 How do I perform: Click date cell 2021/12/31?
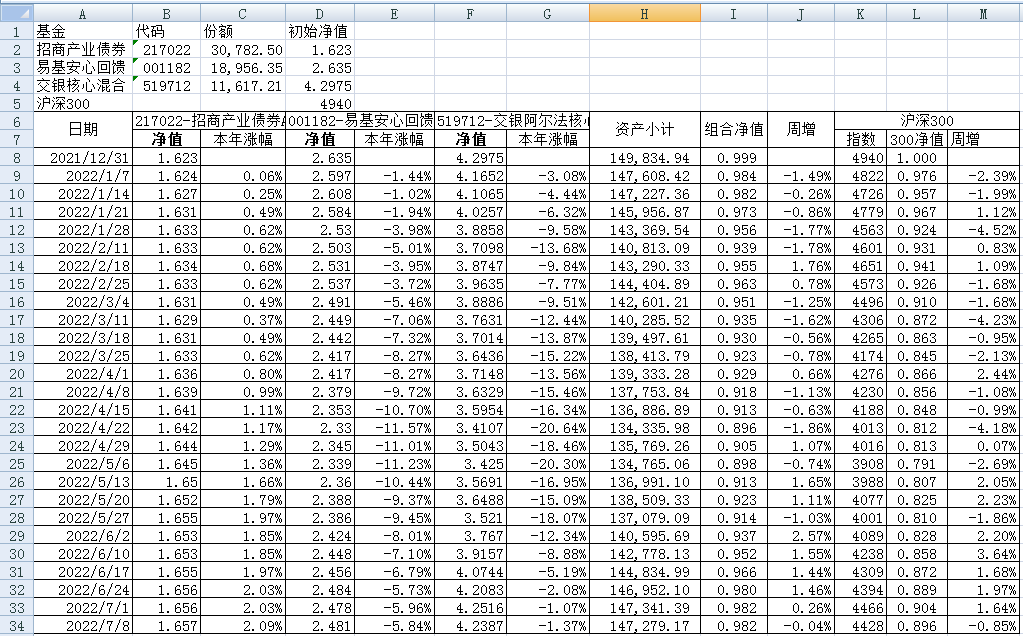83,157
